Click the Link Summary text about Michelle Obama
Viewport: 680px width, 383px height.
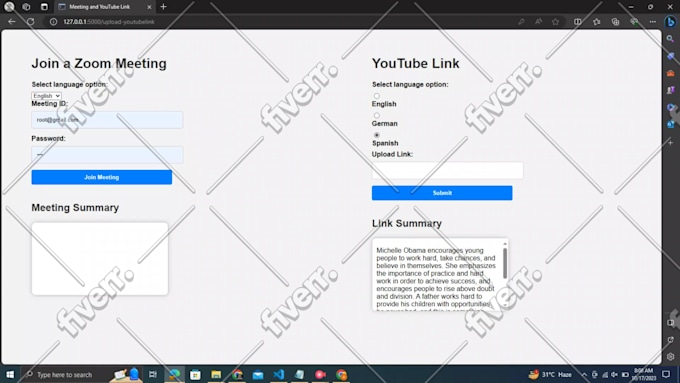tap(436, 278)
